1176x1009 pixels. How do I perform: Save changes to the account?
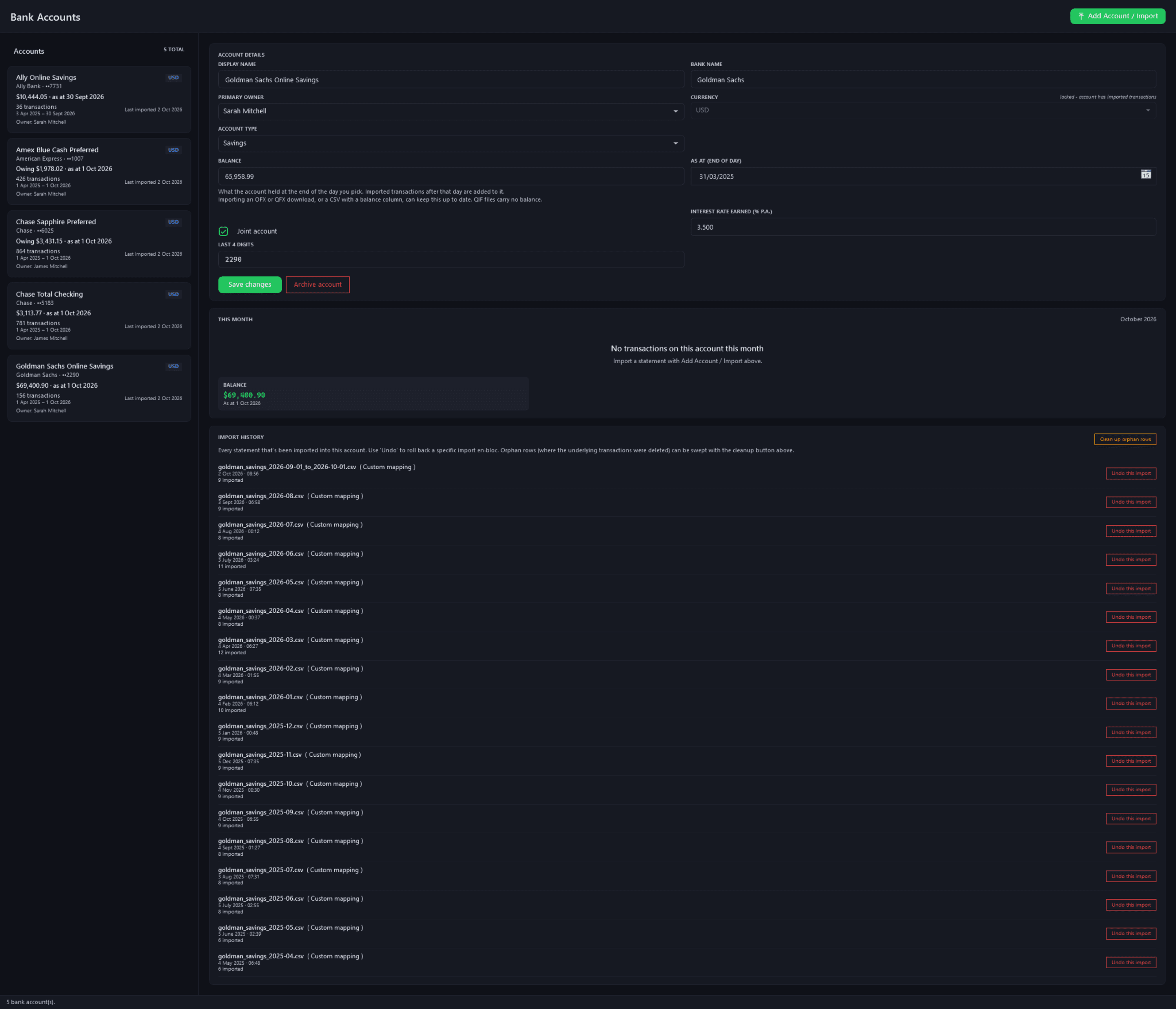point(250,284)
